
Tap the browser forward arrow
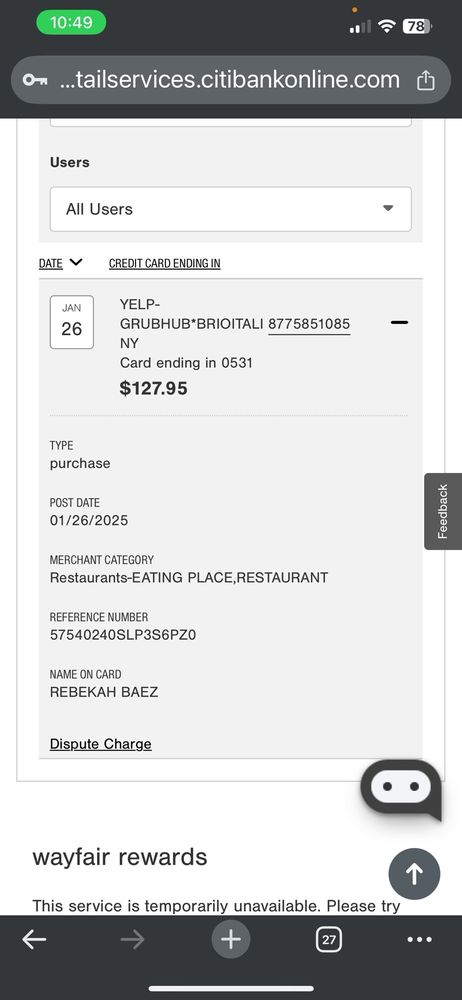tap(132, 939)
